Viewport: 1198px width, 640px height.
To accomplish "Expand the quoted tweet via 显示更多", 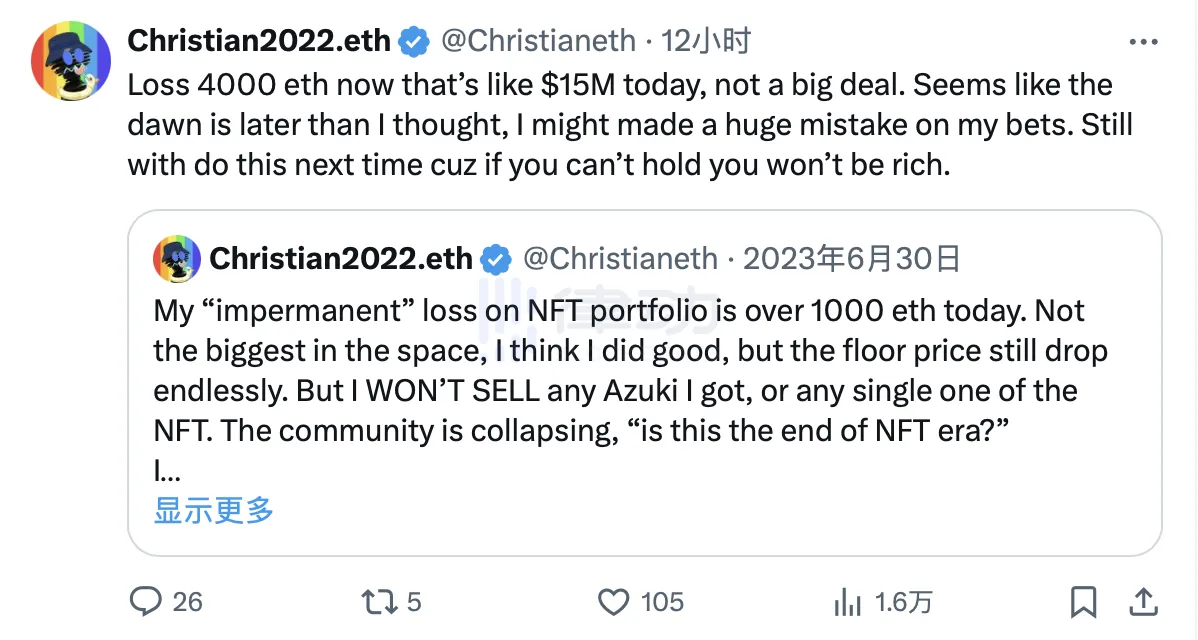I will (x=214, y=511).
